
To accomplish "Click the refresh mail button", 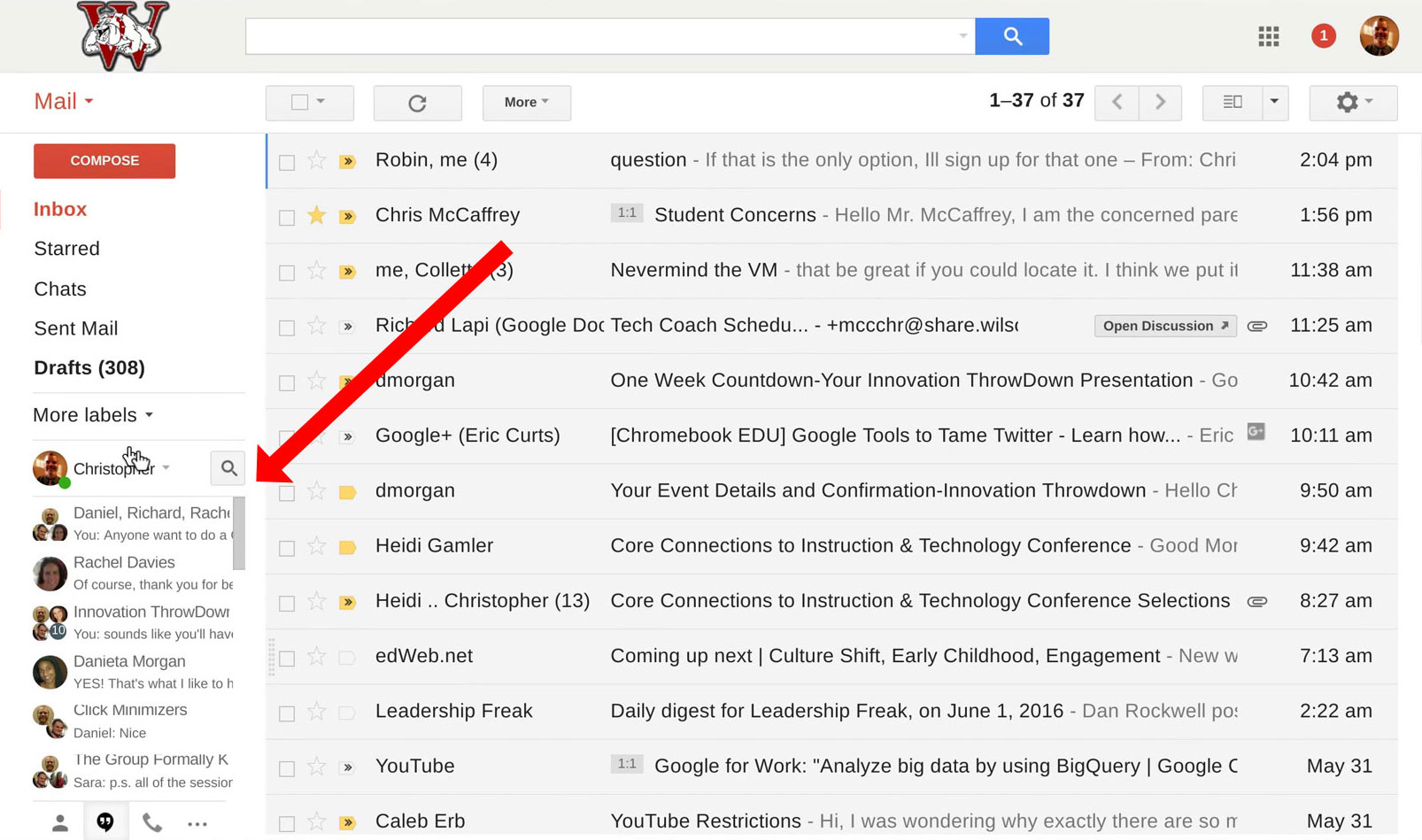I will click(417, 103).
